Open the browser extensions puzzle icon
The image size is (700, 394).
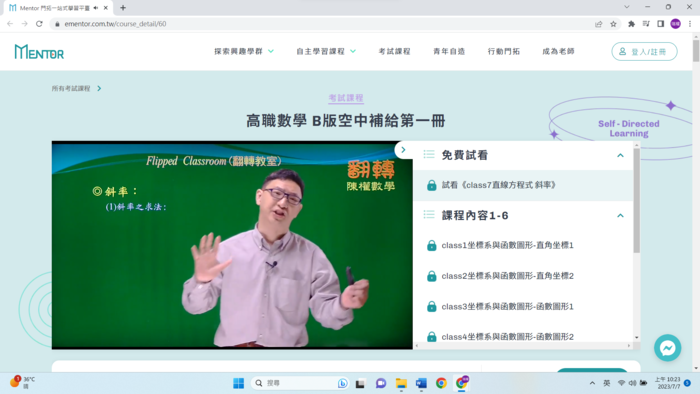631,24
